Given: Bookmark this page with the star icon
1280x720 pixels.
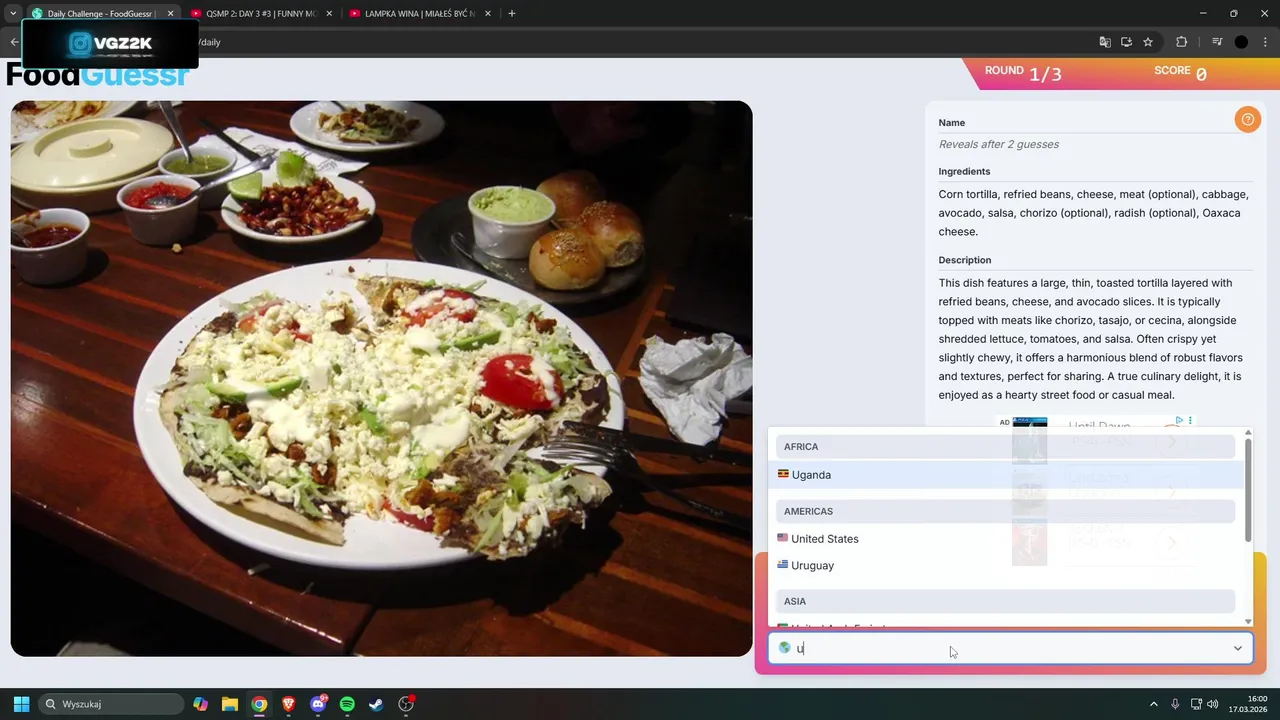Looking at the screenshot, I should tap(1148, 42).
